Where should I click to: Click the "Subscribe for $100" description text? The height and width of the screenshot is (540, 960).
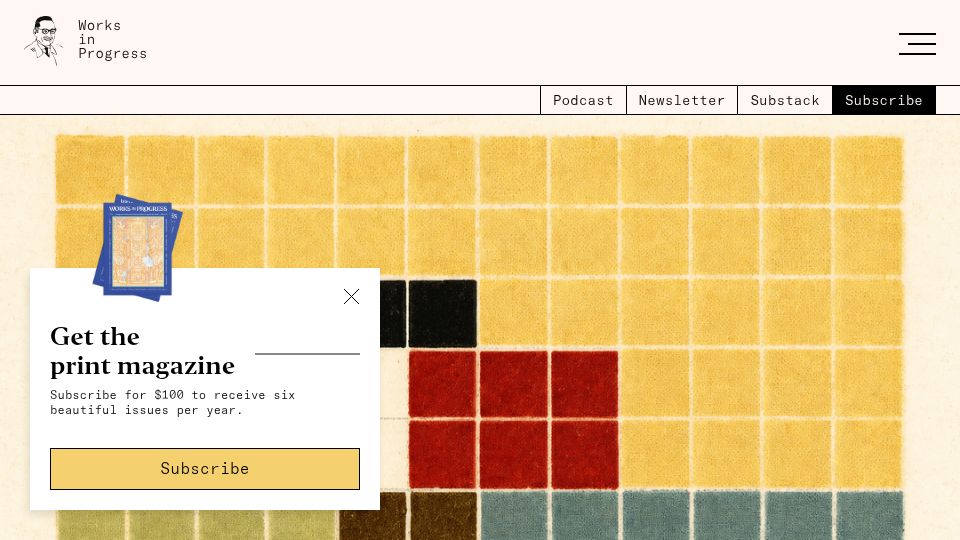click(173, 402)
